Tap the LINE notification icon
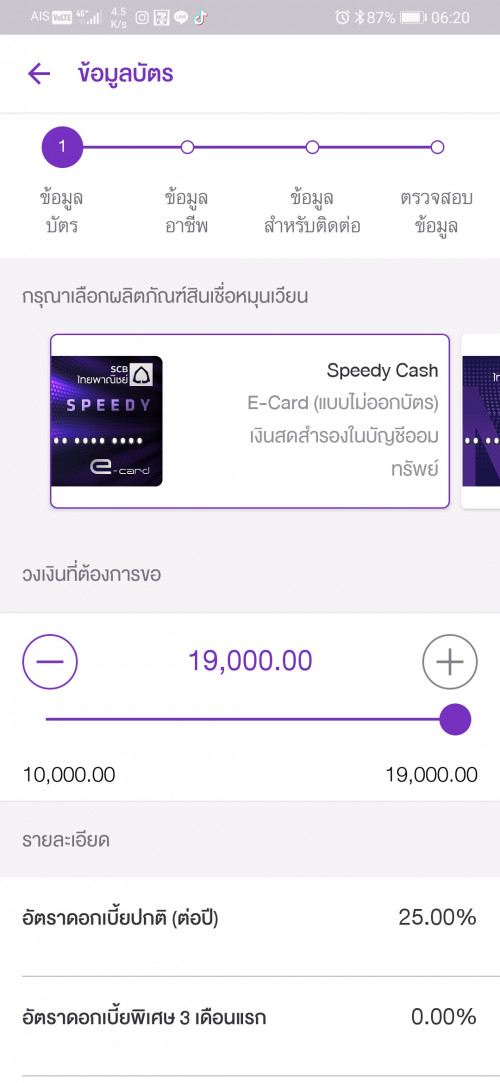Image resolution: width=500 pixels, height=1083 pixels. (x=181, y=18)
